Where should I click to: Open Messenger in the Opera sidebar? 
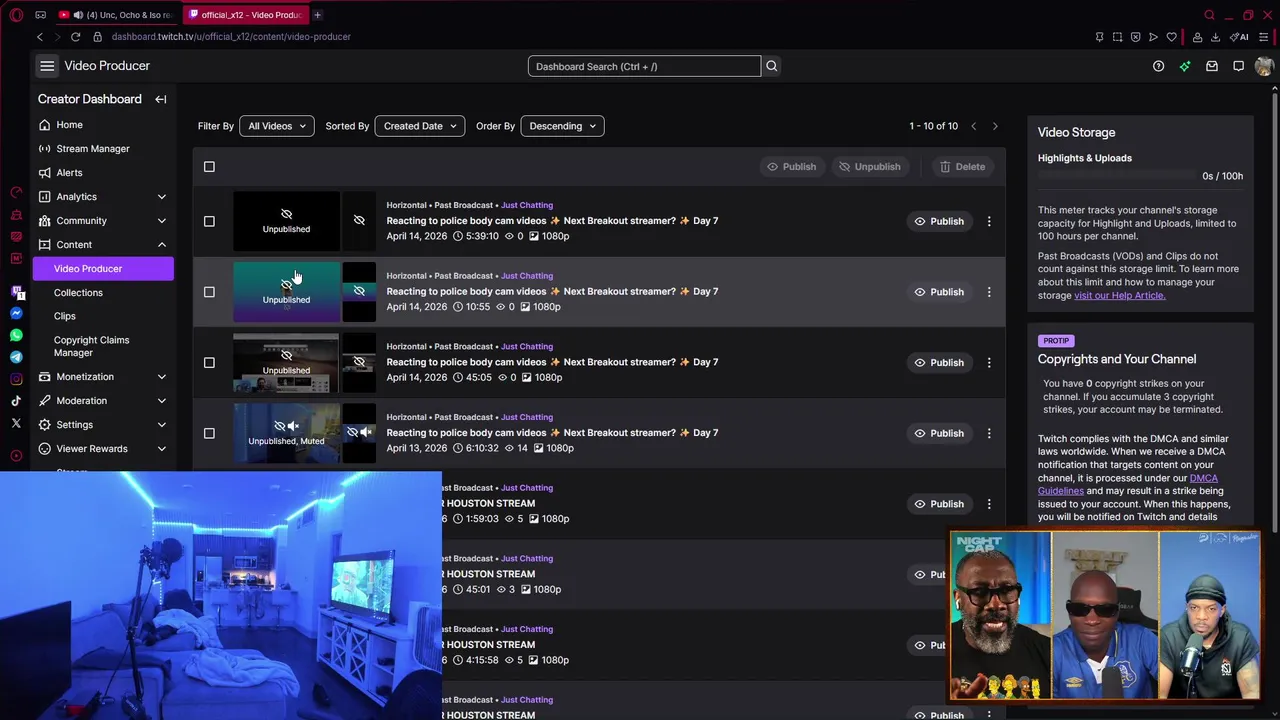[x=16, y=313]
